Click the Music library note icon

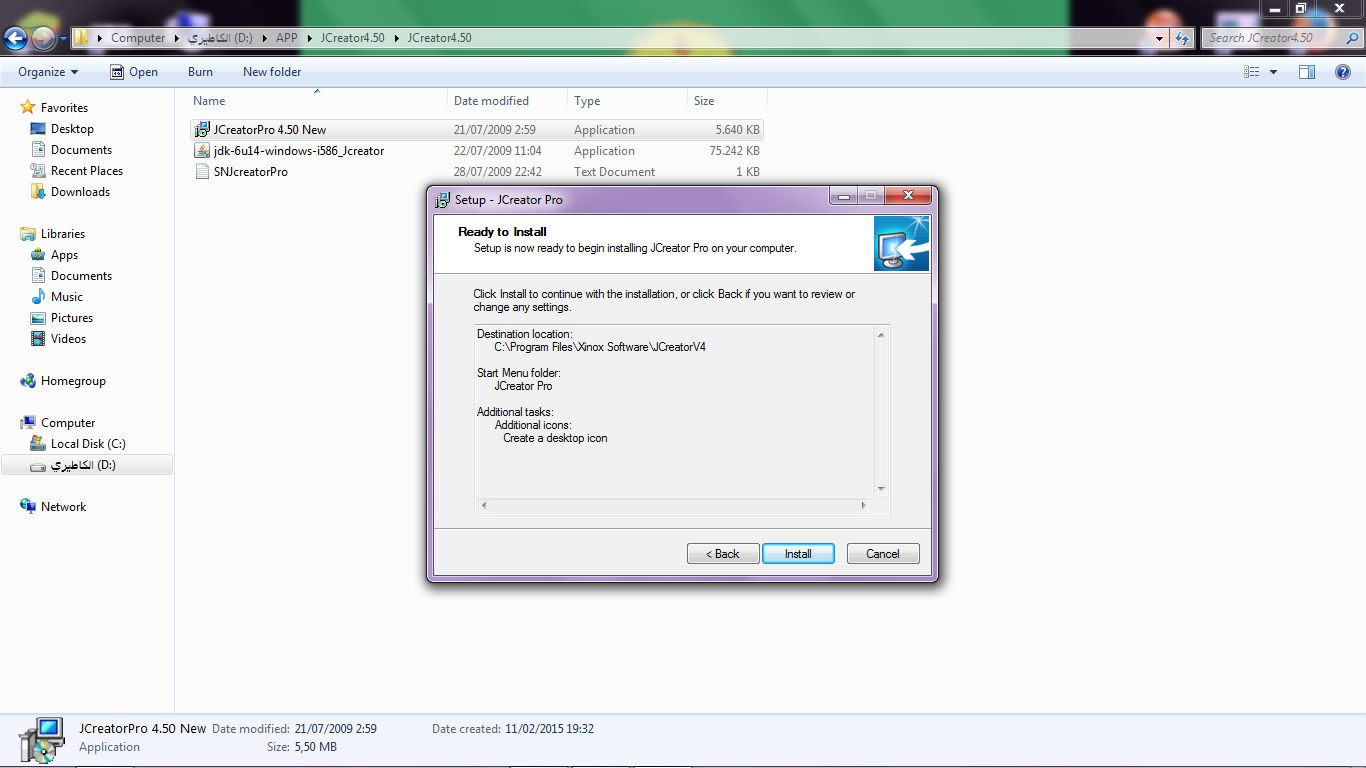tap(38, 297)
